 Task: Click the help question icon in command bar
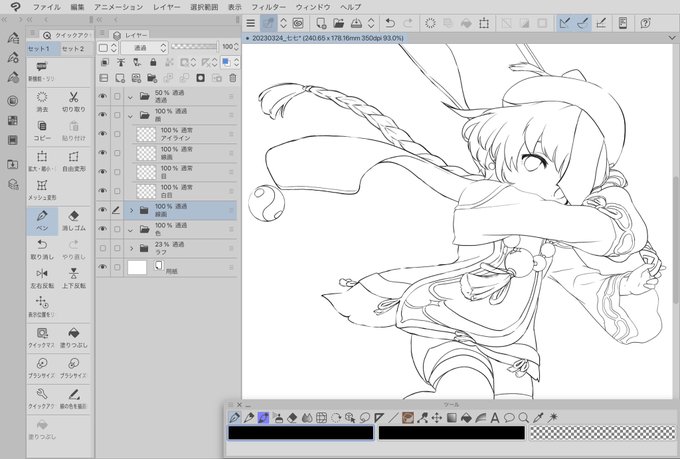pyautogui.click(x=645, y=23)
